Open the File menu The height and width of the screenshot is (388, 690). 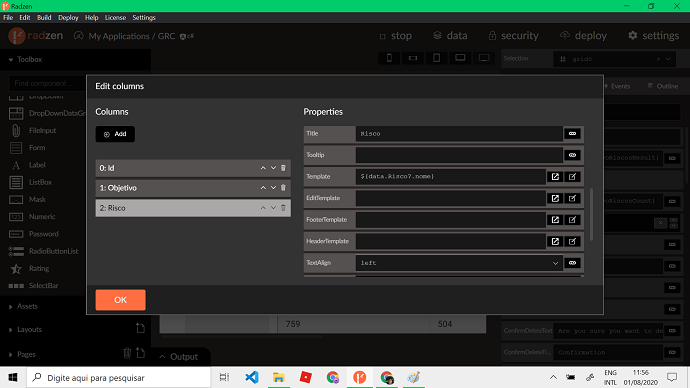click(x=8, y=18)
